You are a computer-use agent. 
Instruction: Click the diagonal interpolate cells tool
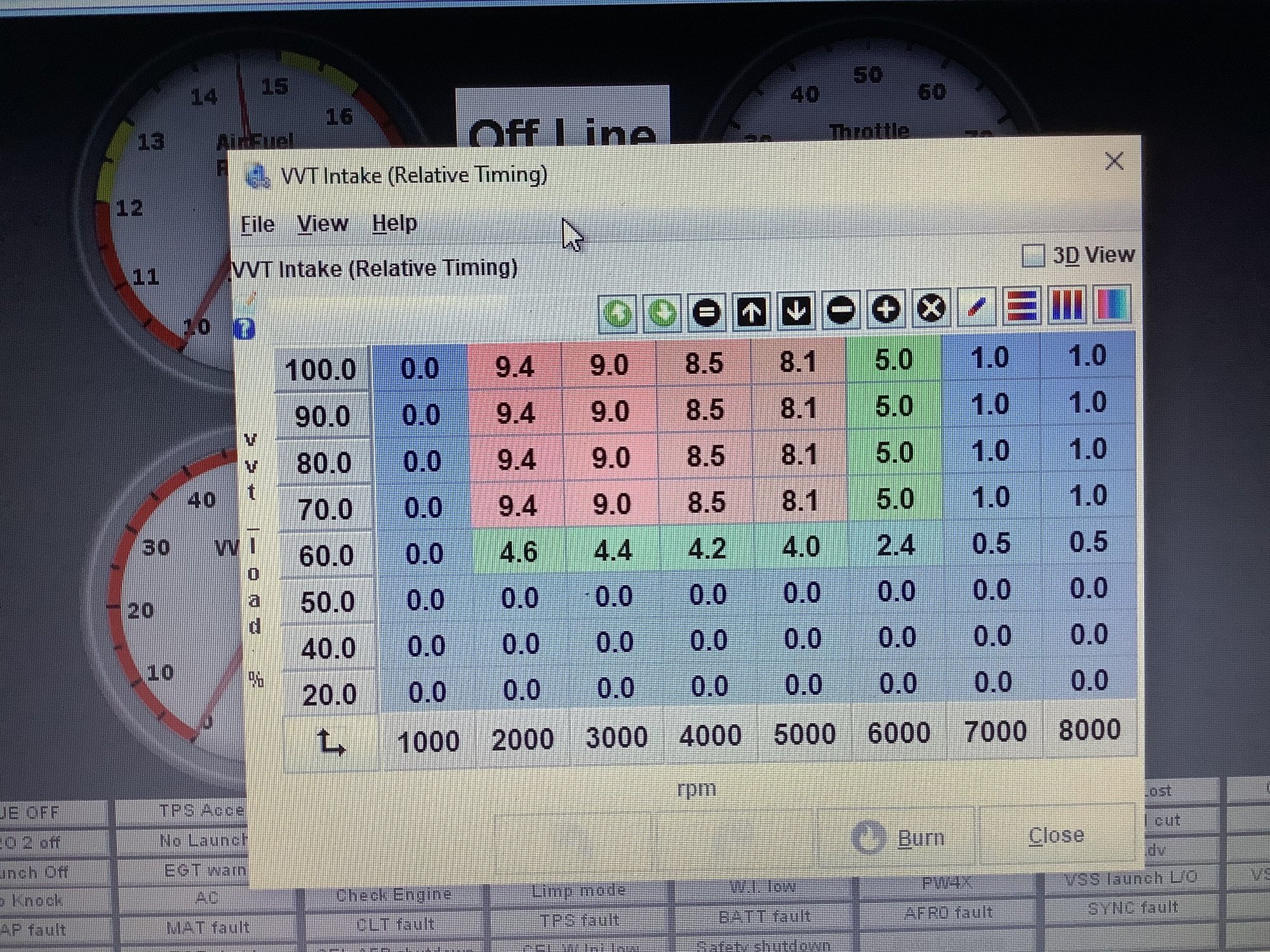[976, 308]
